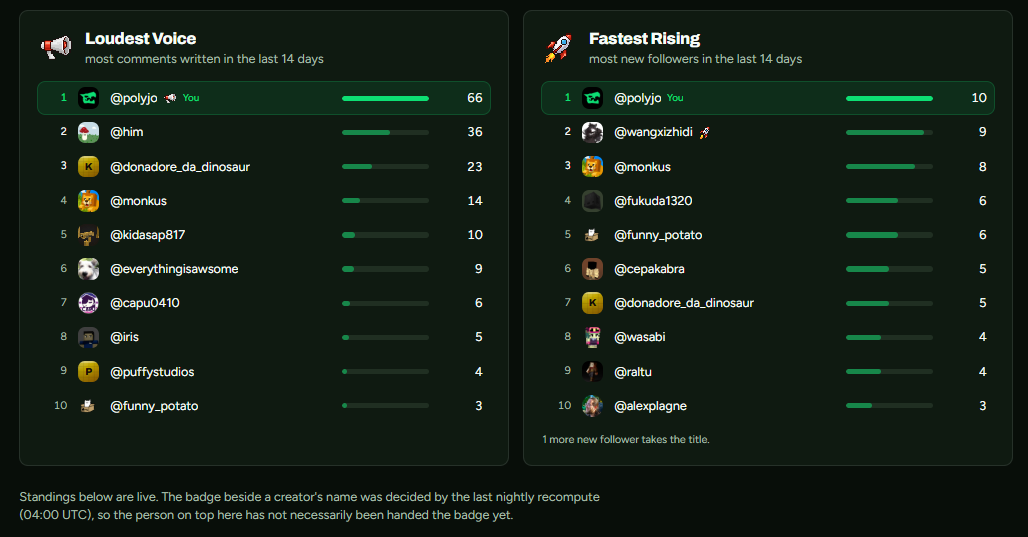This screenshot has width=1028, height=537.
Task: Open the @donadore_da_dinosaur profile in Loudest Voice
Action: (180, 167)
